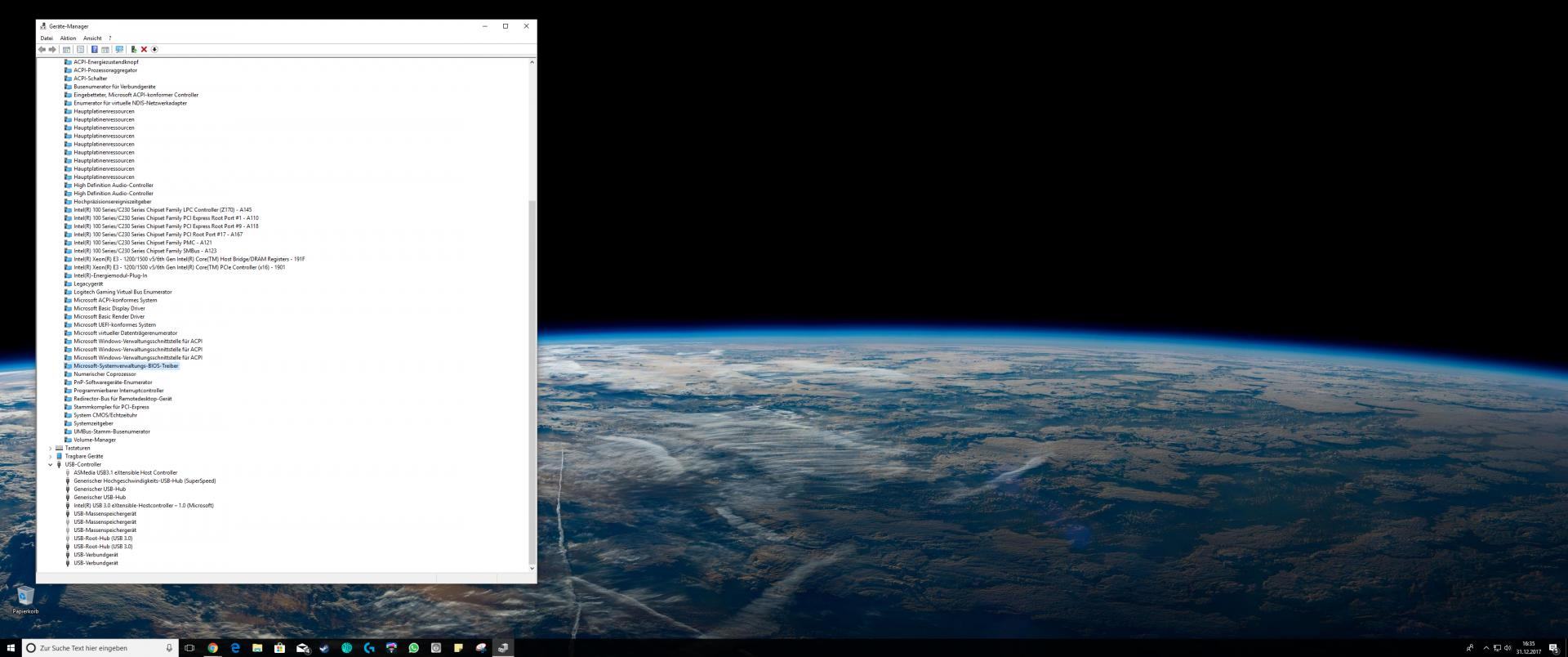Viewport: 1568px width, 657px height.
Task: Select Logitech Gaming Virtual Bus Enumerator
Action: 122,292
